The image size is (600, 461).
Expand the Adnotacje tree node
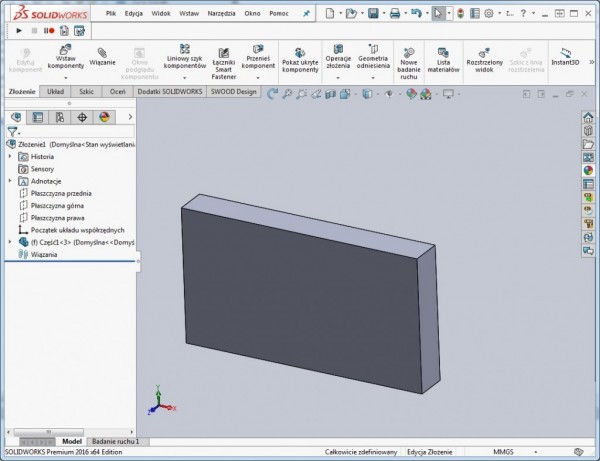10,181
